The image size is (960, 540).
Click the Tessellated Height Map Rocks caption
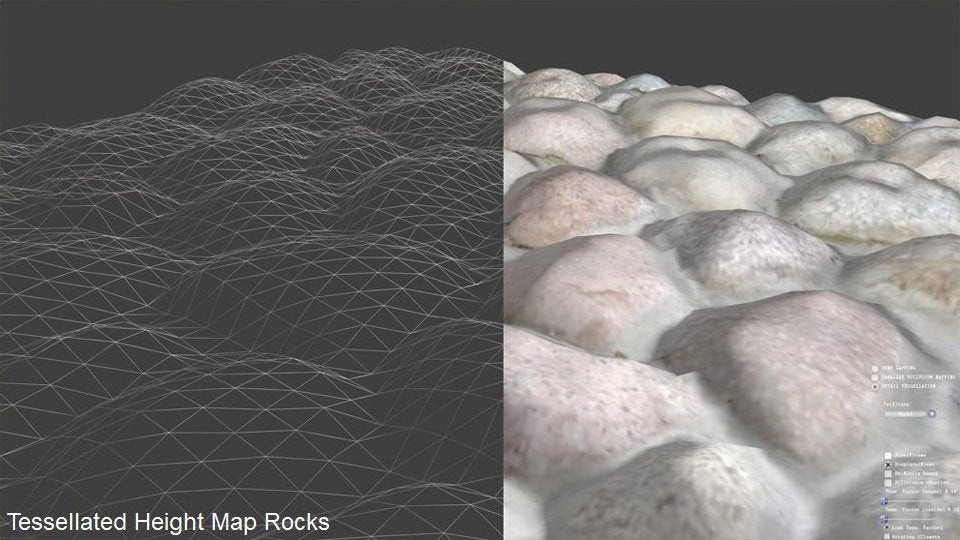(168, 522)
